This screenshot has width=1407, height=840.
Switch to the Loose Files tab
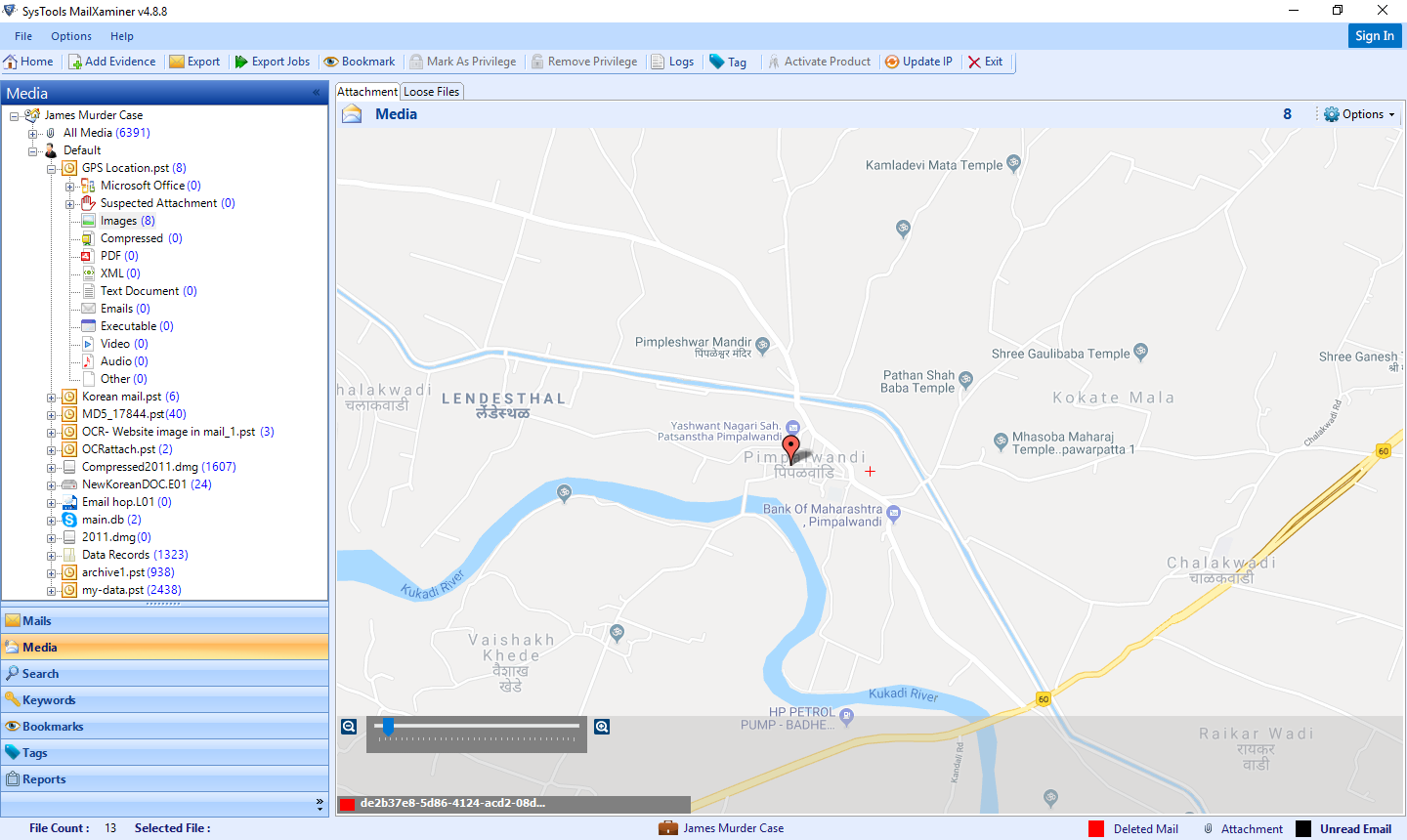point(432,92)
